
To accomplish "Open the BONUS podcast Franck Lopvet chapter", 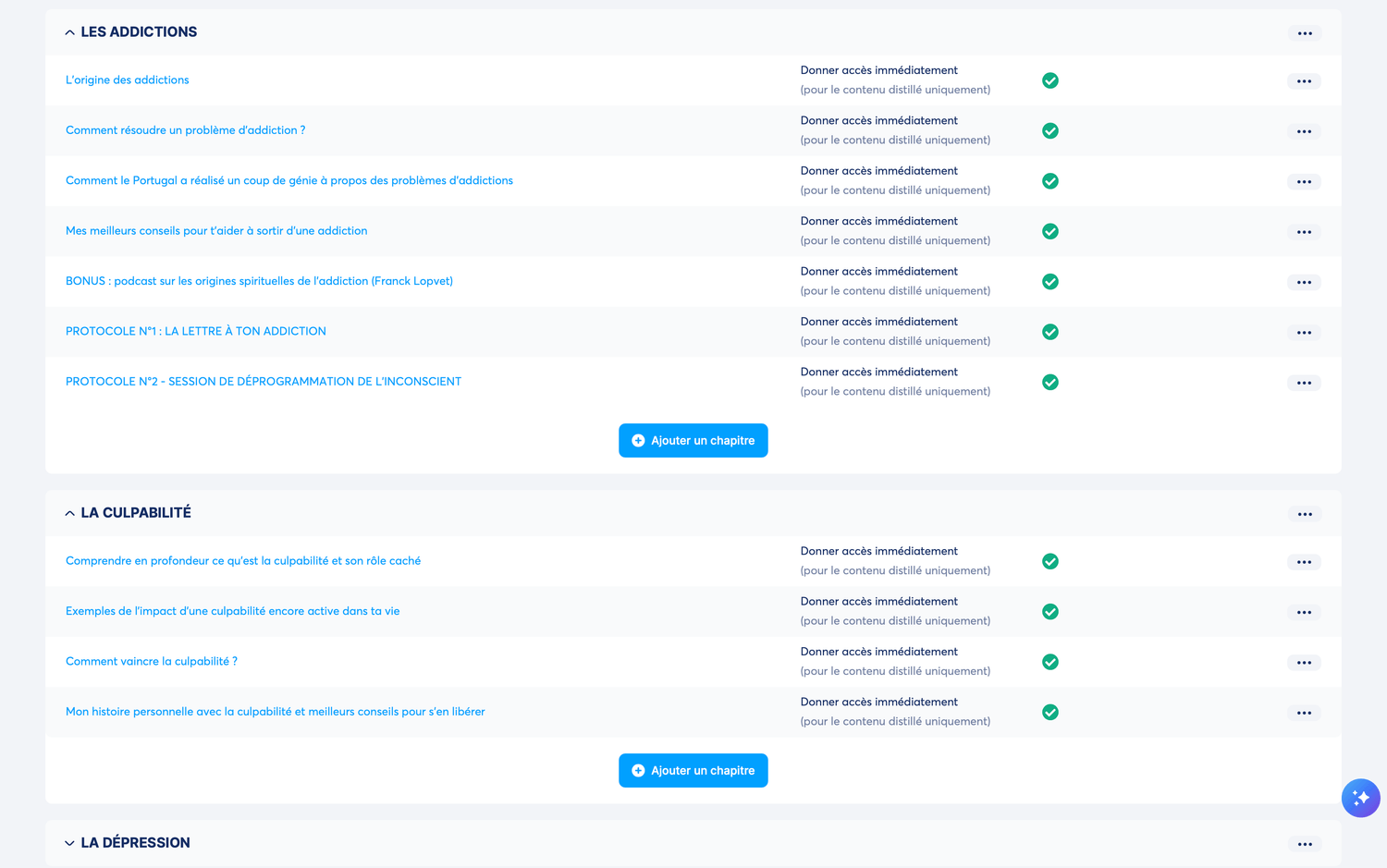I will [x=259, y=281].
